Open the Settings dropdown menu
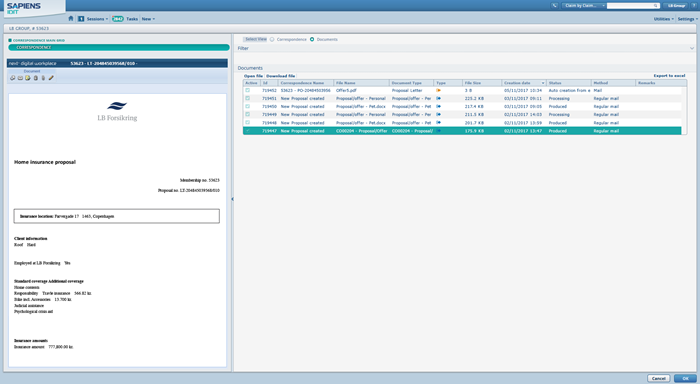The width and height of the screenshot is (700, 384). pyautogui.click(x=688, y=19)
